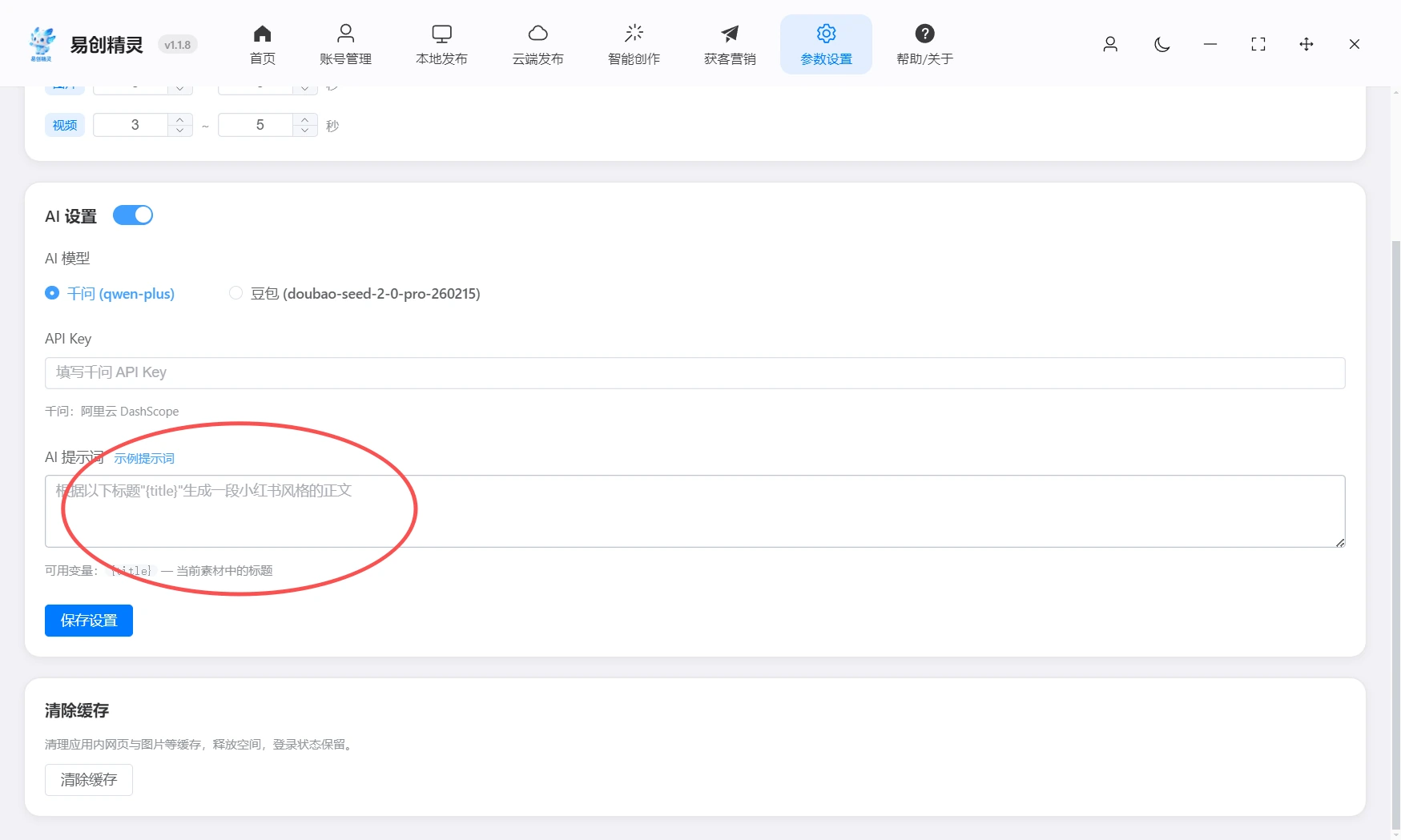
Task: Click the AI 模型 label
Action: 67,259
